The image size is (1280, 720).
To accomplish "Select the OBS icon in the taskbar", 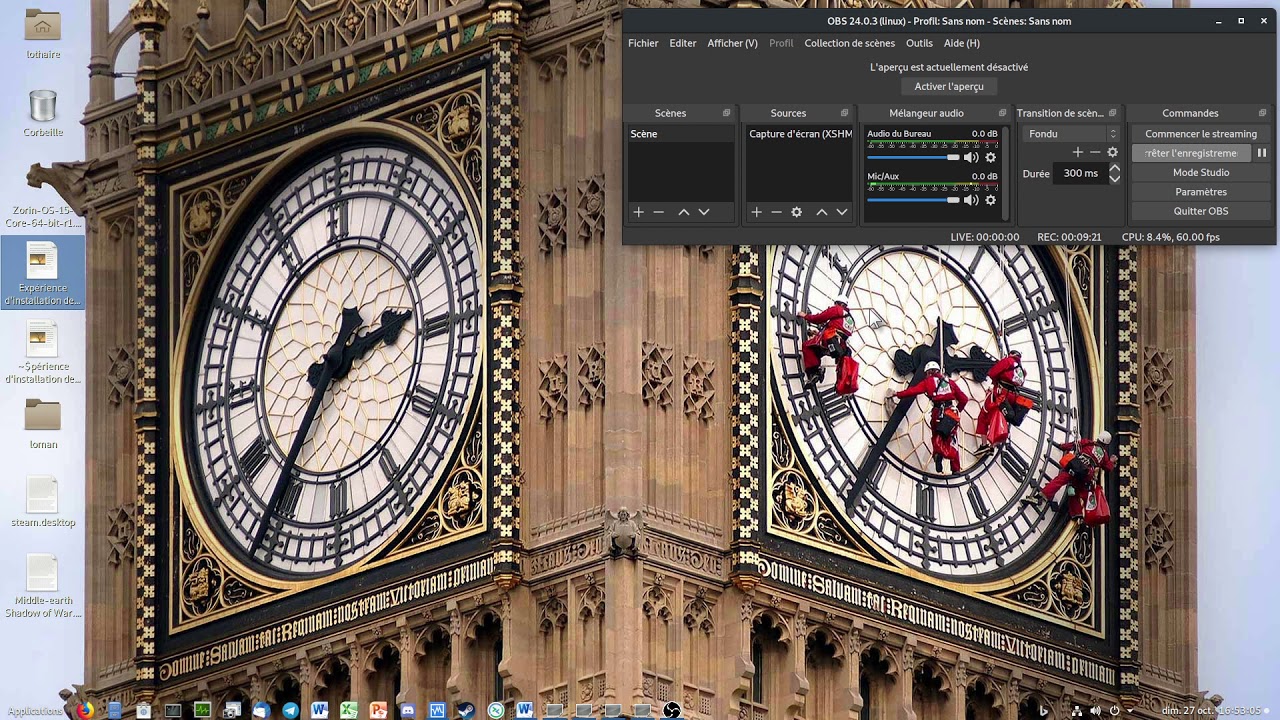I will coord(672,710).
